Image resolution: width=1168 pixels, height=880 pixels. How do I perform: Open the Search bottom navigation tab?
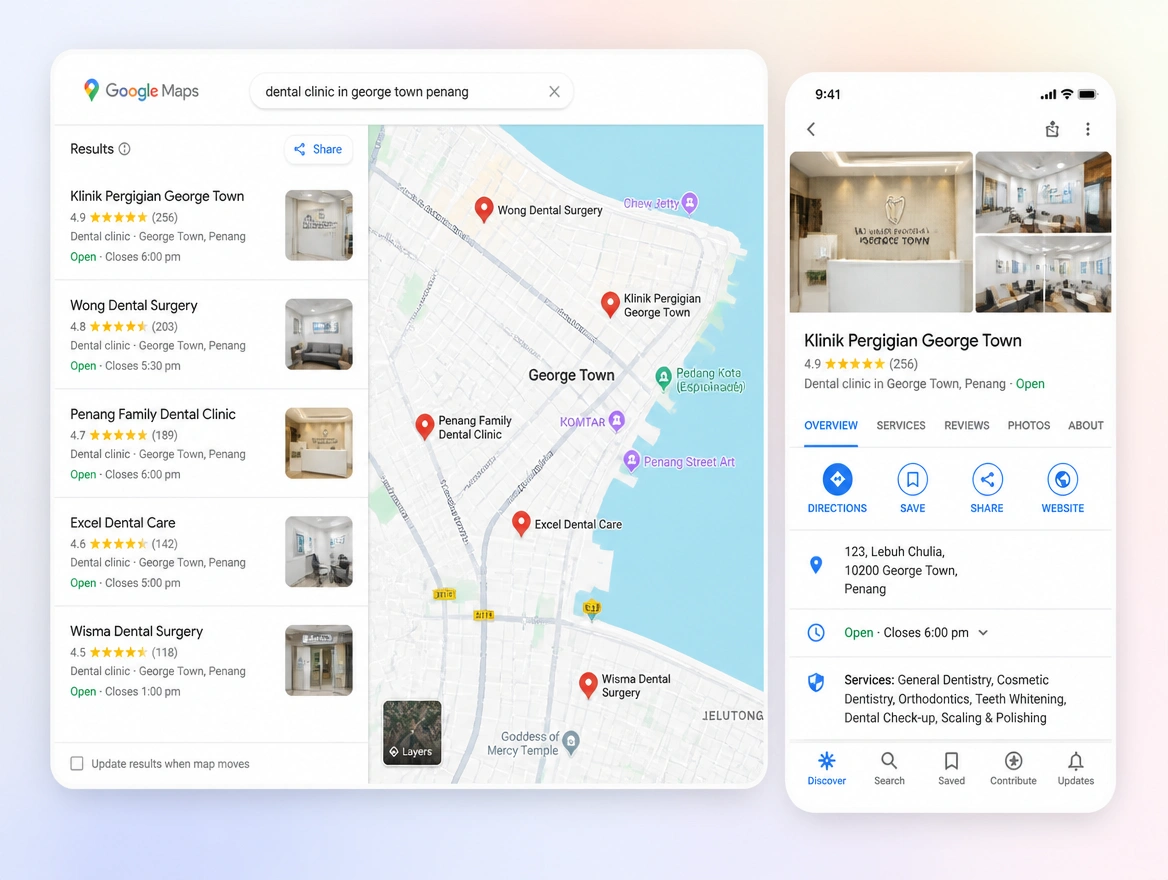pos(889,768)
